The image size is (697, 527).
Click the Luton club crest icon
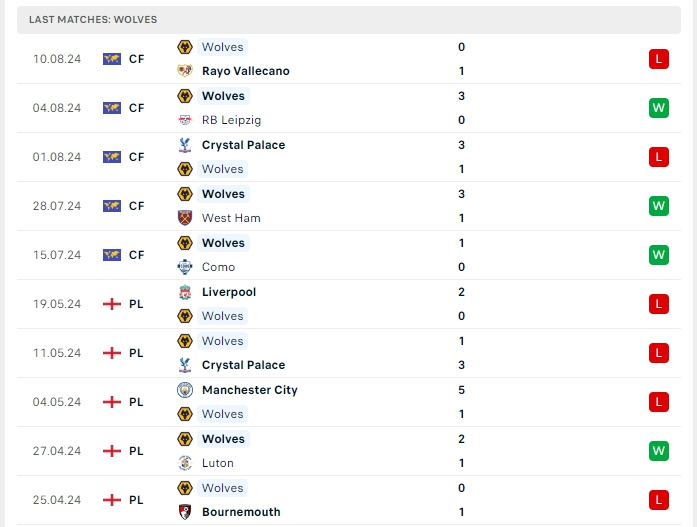[184, 463]
